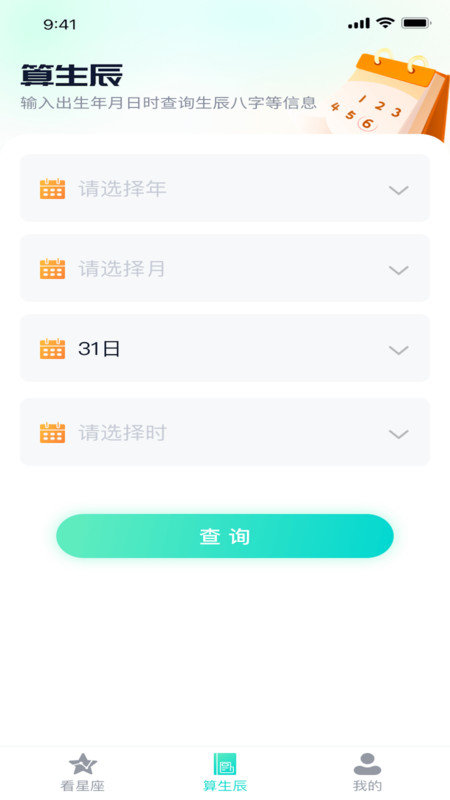Viewport: 450px width, 800px height.
Task: Tap the 算生辰 book icon in bottom bar
Action: (224, 764)
